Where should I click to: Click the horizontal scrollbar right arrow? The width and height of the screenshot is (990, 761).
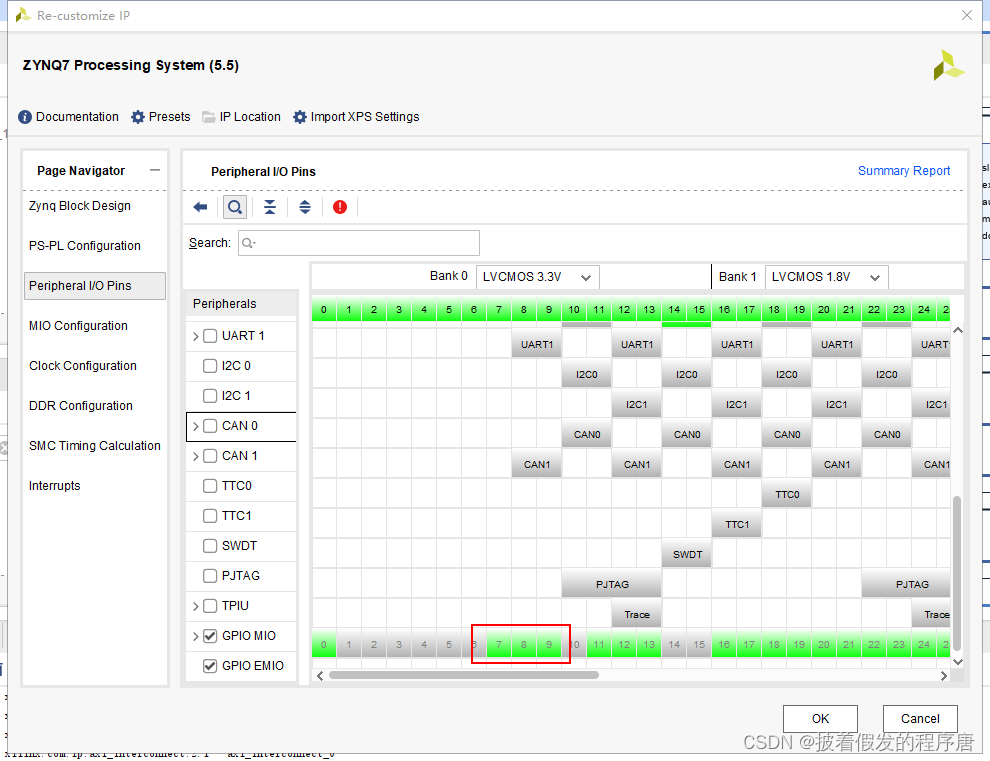point(943,676)
